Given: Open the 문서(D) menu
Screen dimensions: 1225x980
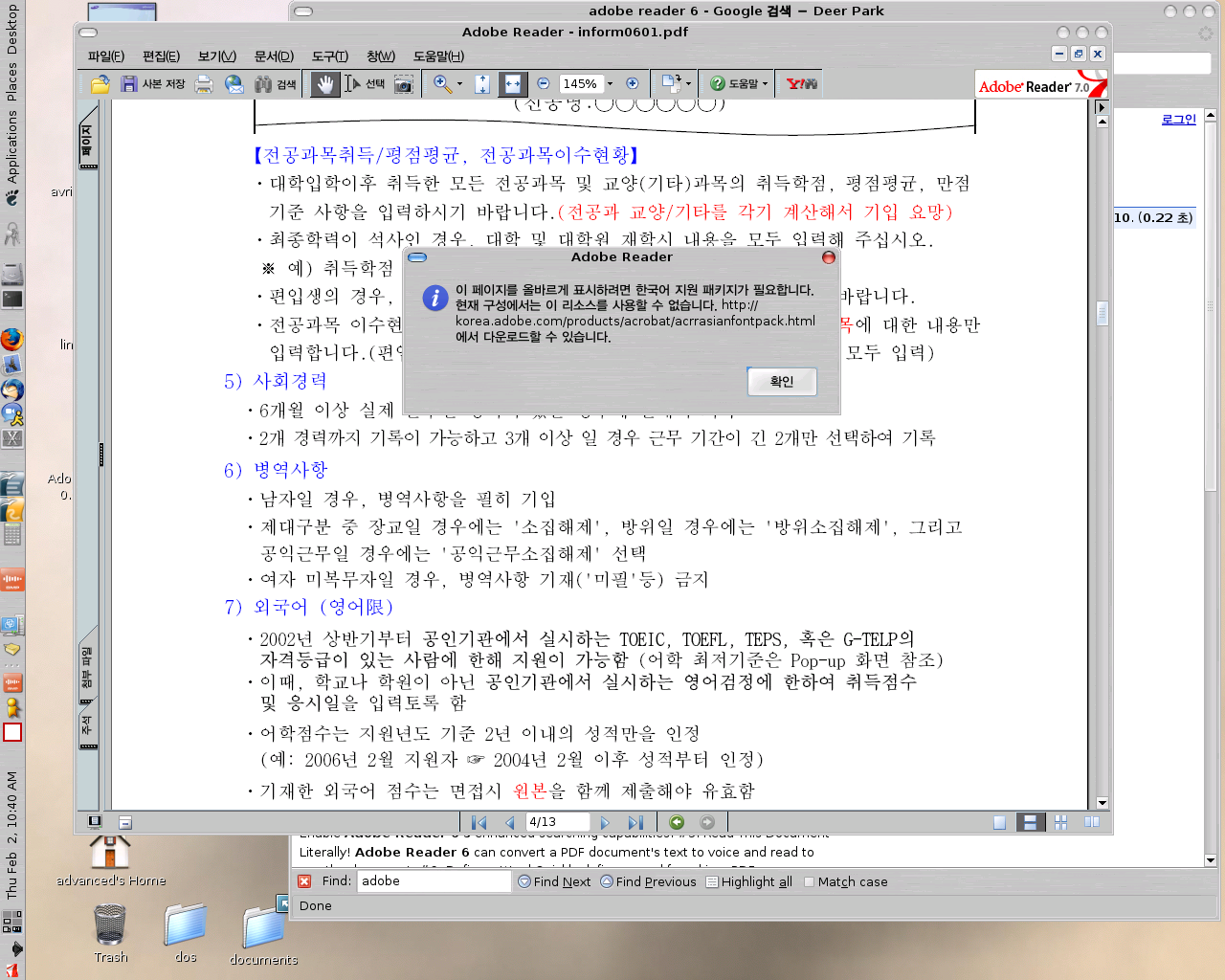Looking at the screenshot, I should click(274, 56).
